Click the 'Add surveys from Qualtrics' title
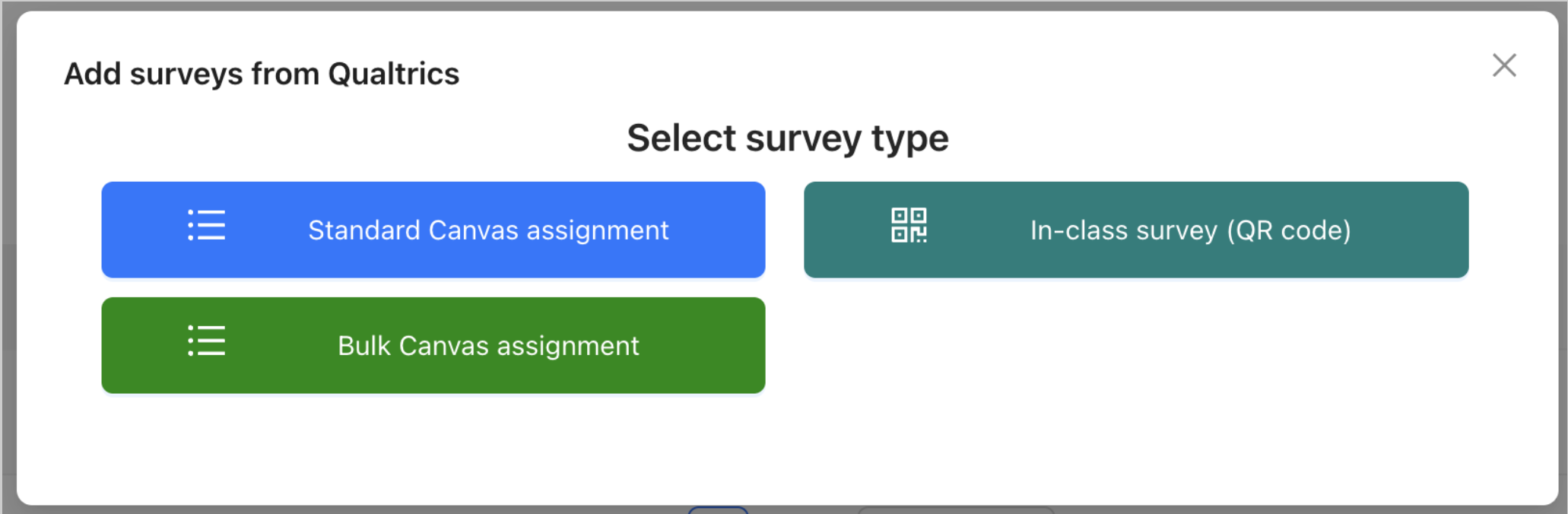1568x514 pixels. [x=262, y=74]
